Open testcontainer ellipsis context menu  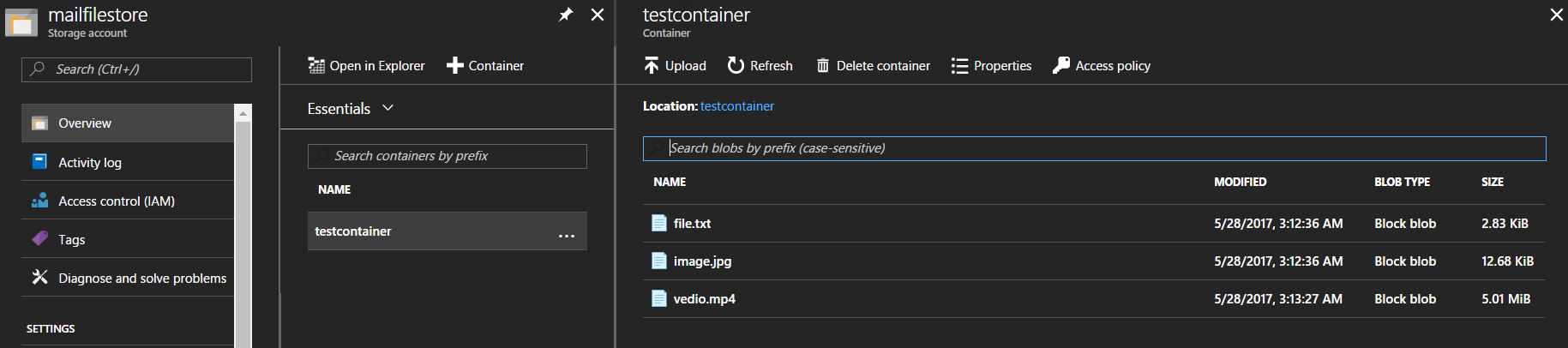(x=567, y=236)
